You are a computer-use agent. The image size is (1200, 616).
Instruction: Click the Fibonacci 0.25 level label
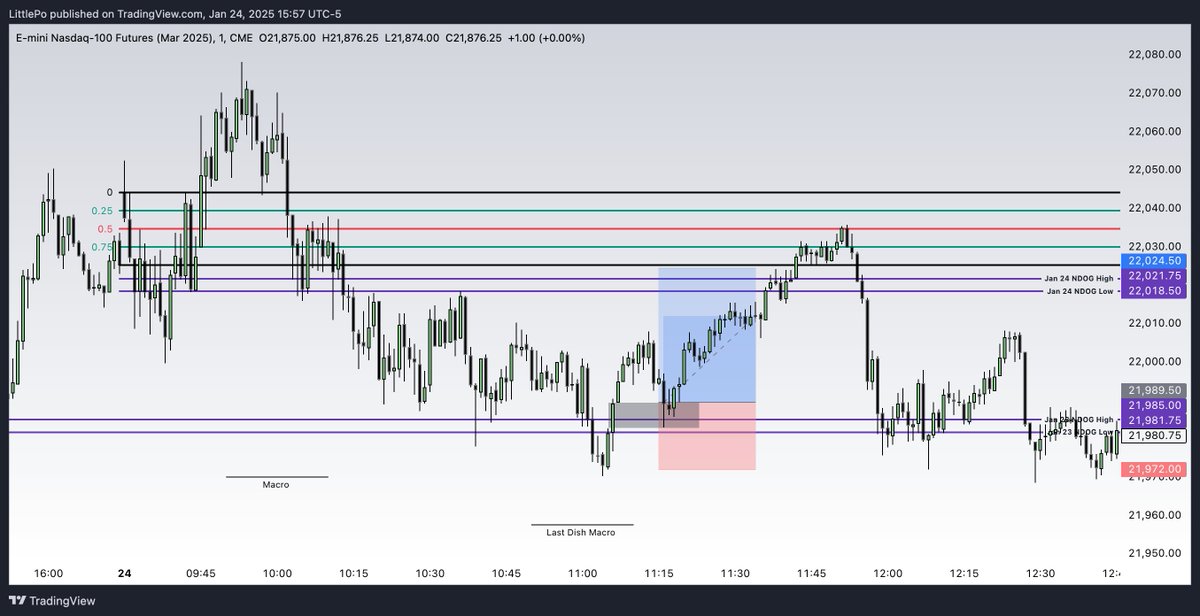pos(102,211)
